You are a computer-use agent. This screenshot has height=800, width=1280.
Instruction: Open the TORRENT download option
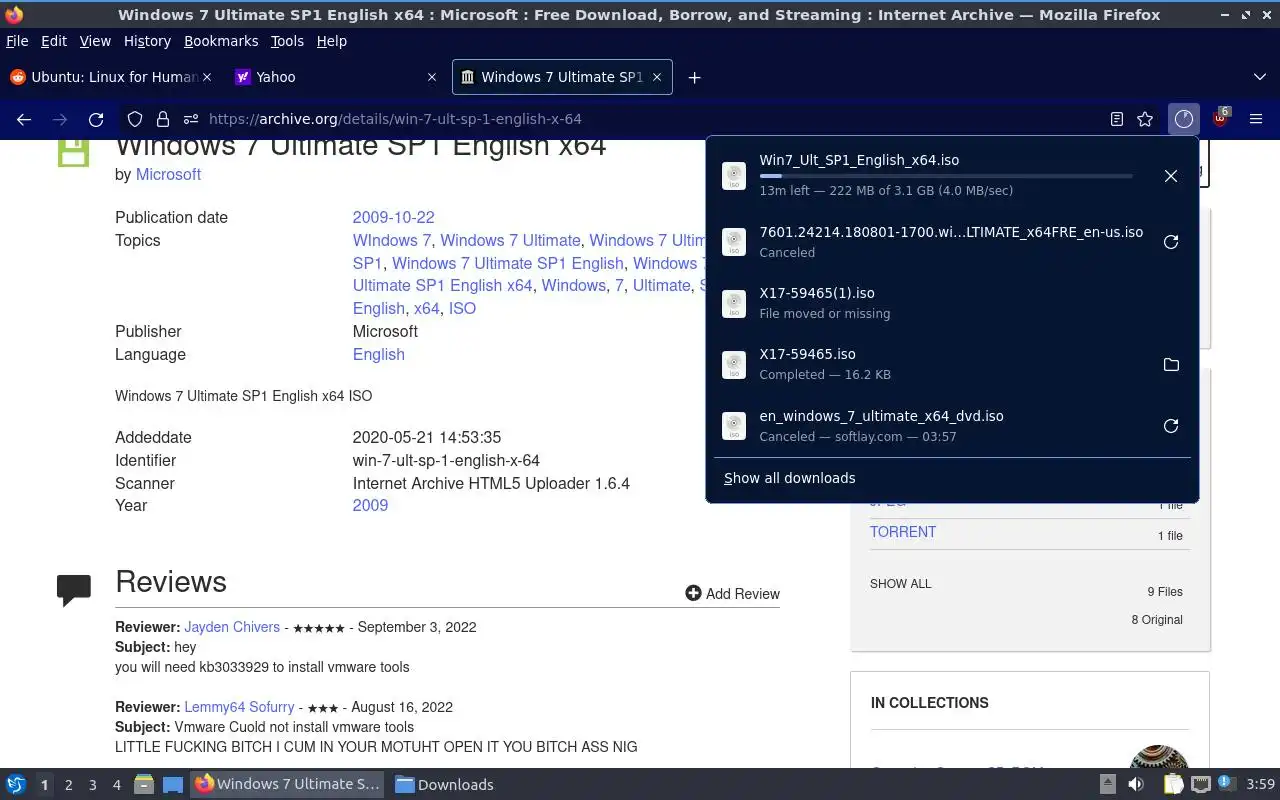[903, 532]
